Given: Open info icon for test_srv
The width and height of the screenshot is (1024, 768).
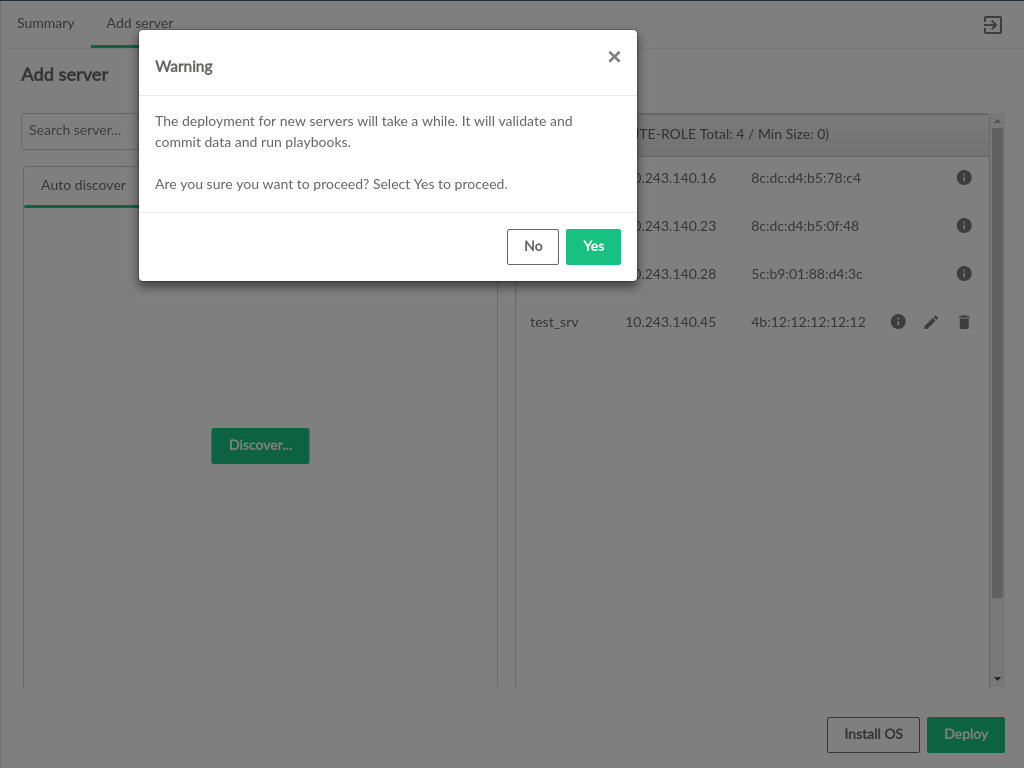Looking at the screenshot, I should click(898, 322).
